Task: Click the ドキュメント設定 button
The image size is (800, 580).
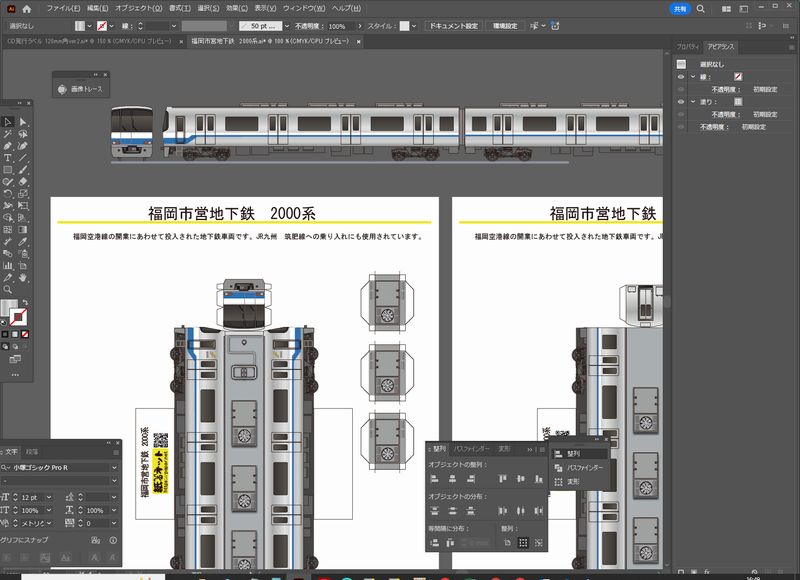Action: [x=454, y=25]
